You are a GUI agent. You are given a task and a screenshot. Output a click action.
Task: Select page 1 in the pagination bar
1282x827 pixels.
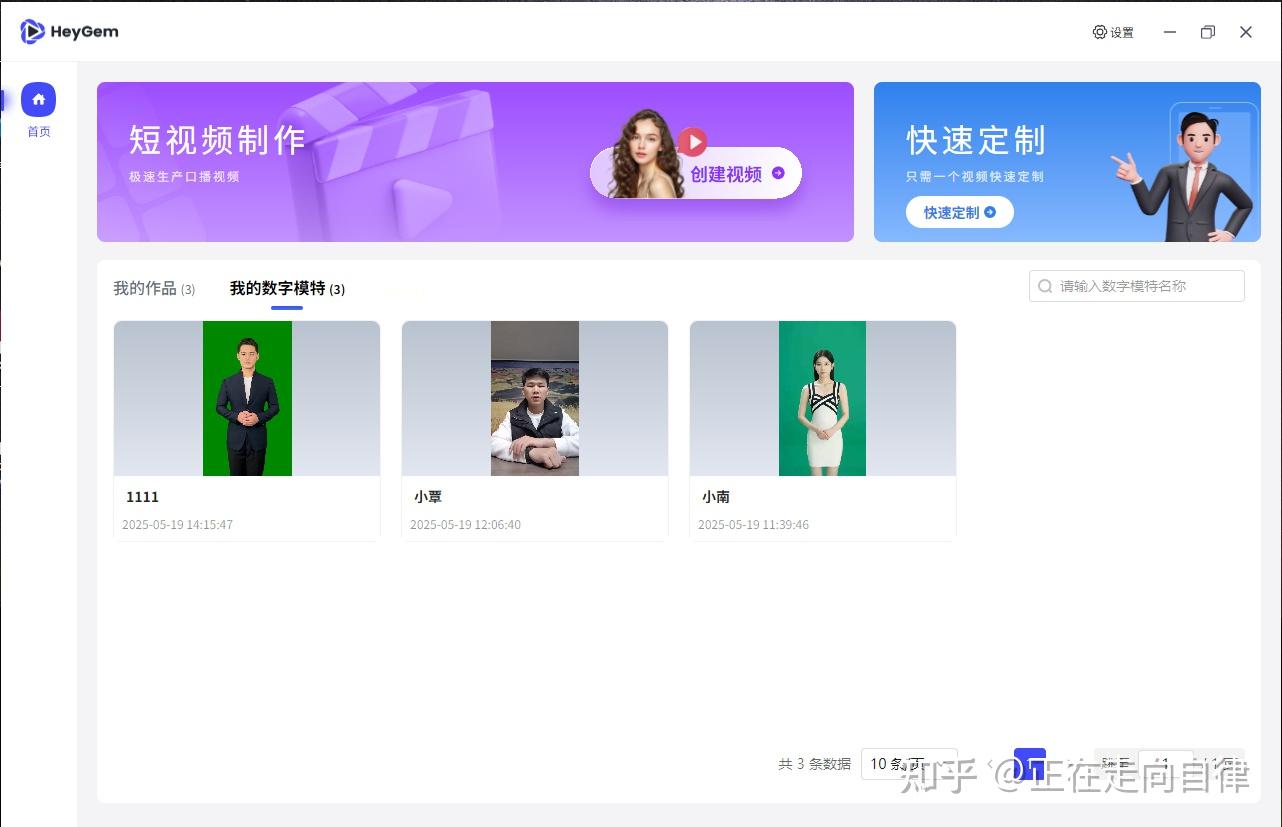(x=1029, y=764)
